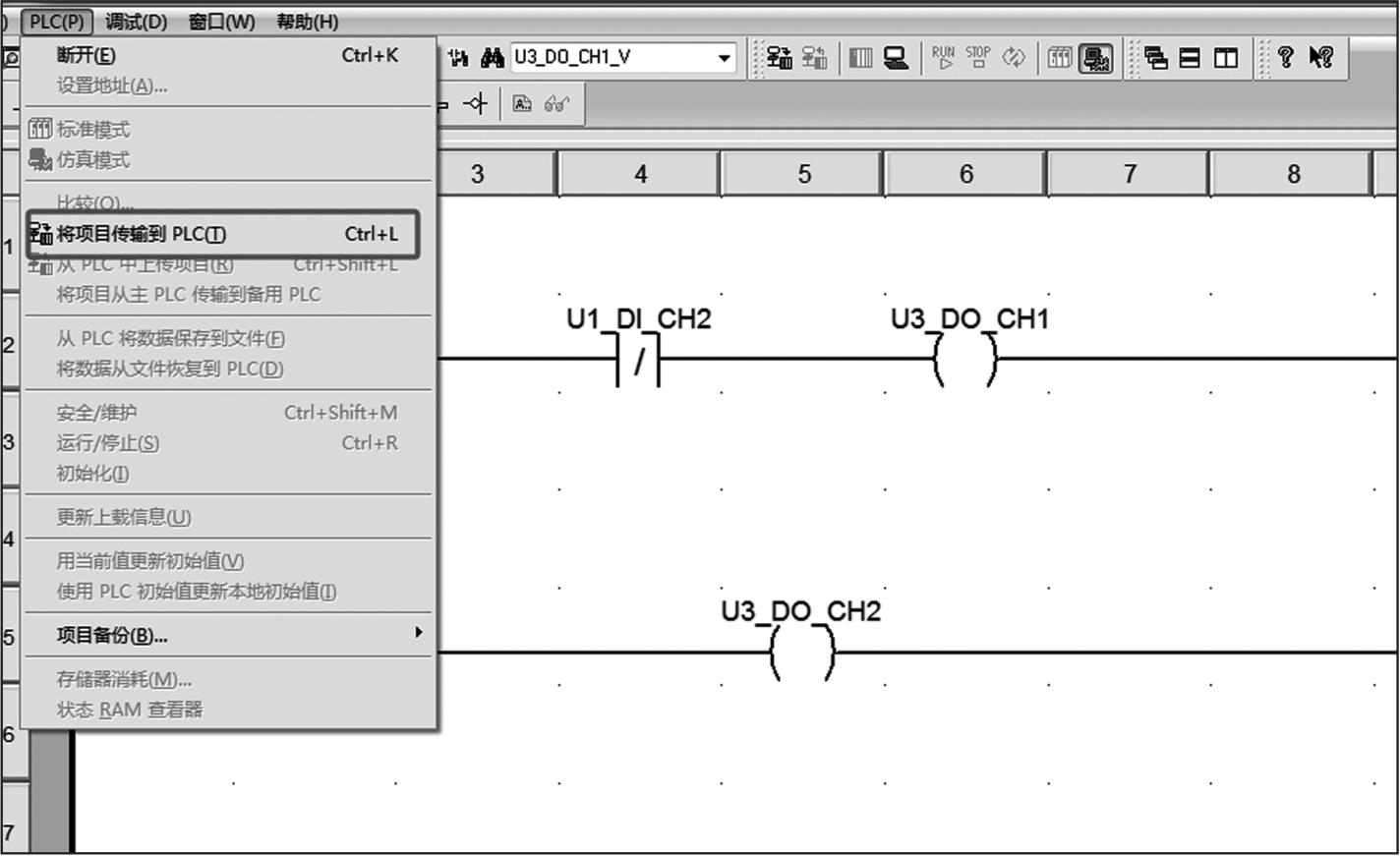Click the U1_DI_CH2 contact label
Image resolution: width=1400 pixels, height=856 pixels.
tap(639, 319)
